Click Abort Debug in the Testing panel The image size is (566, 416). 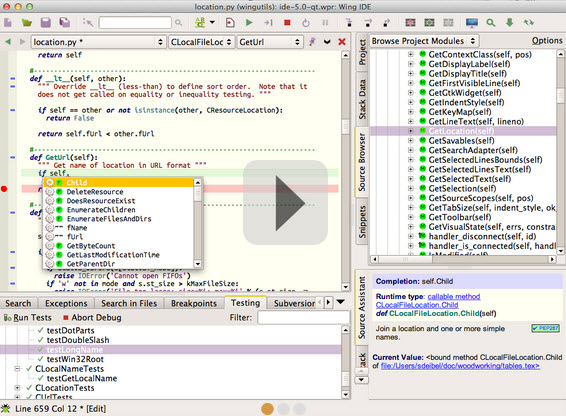click(x=92, y=317)
